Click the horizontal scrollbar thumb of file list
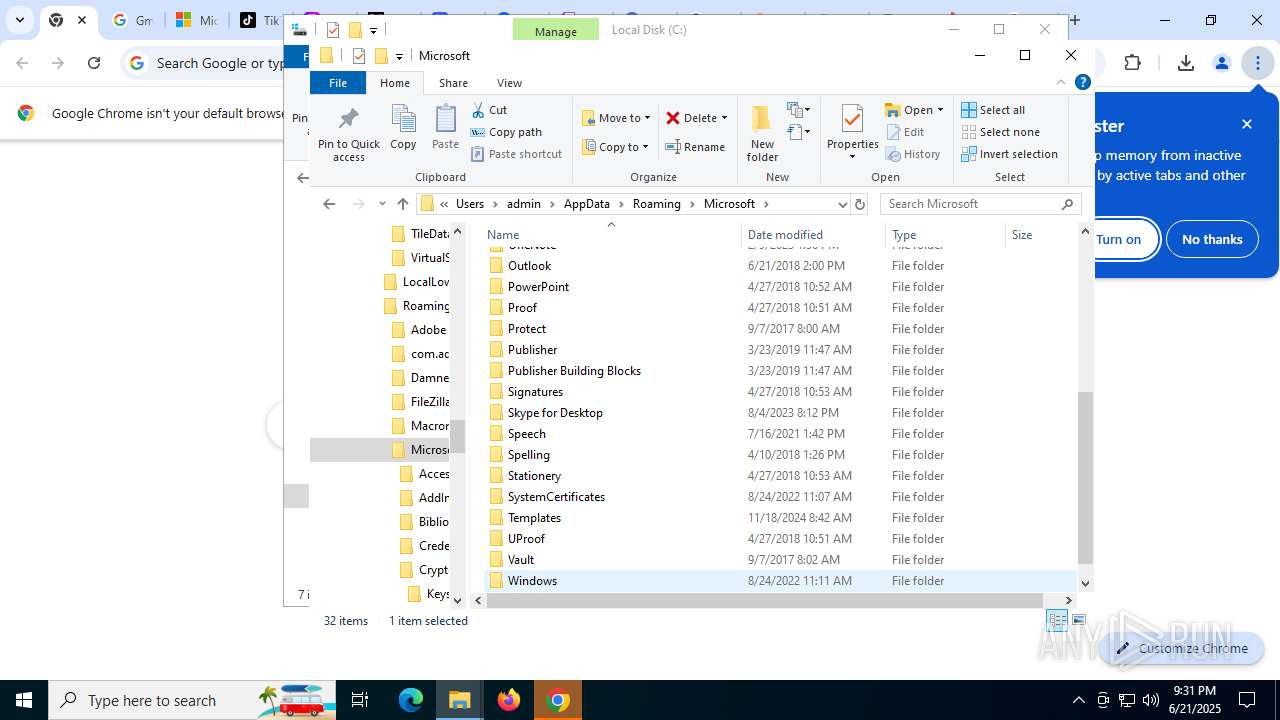Screen dimensions: 1280x720 pos(766,600)
